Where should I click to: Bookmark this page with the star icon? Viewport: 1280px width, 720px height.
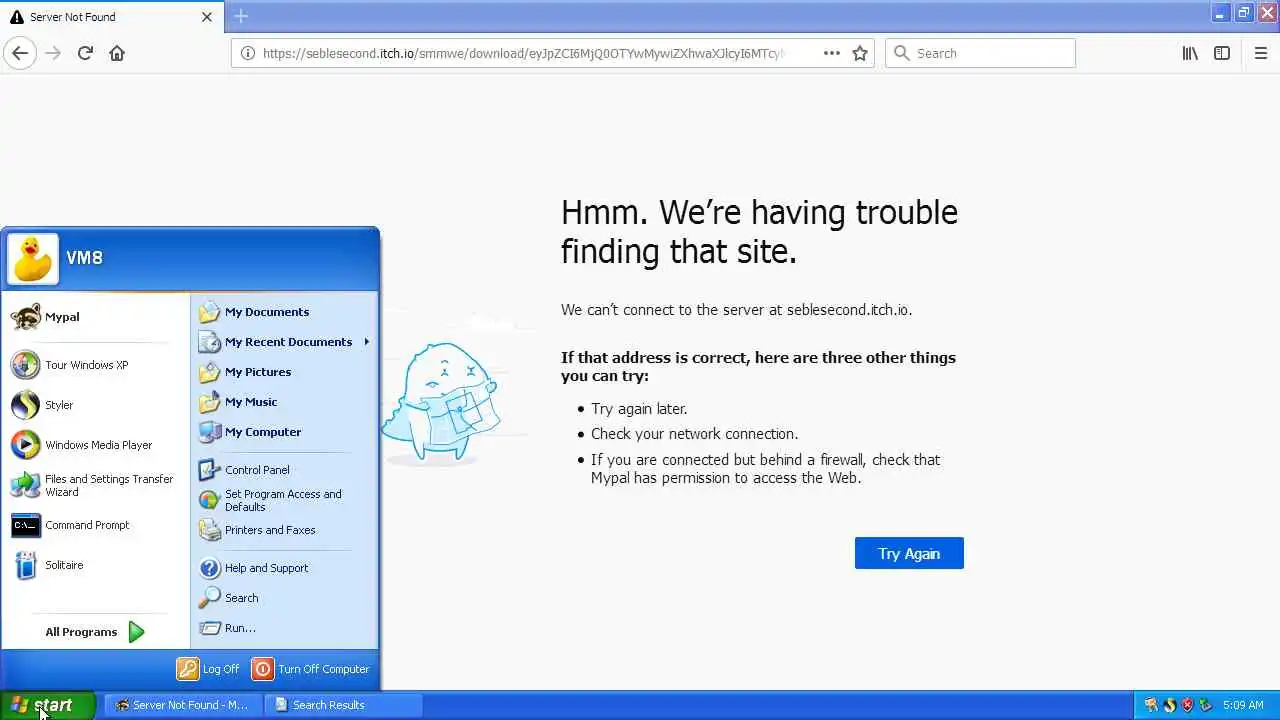[860, 53]
